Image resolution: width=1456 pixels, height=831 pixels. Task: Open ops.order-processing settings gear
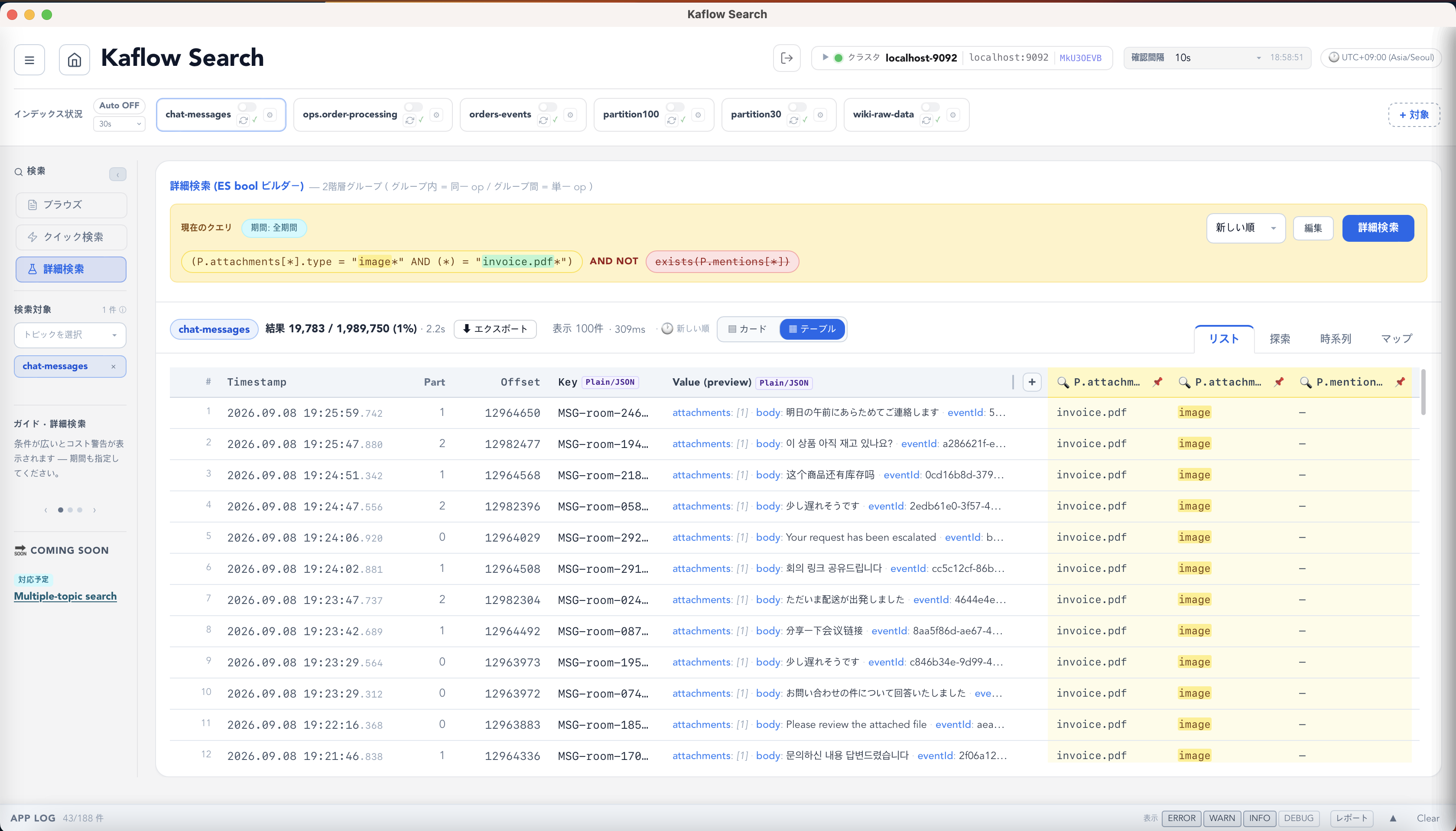[x=437, y=115]
